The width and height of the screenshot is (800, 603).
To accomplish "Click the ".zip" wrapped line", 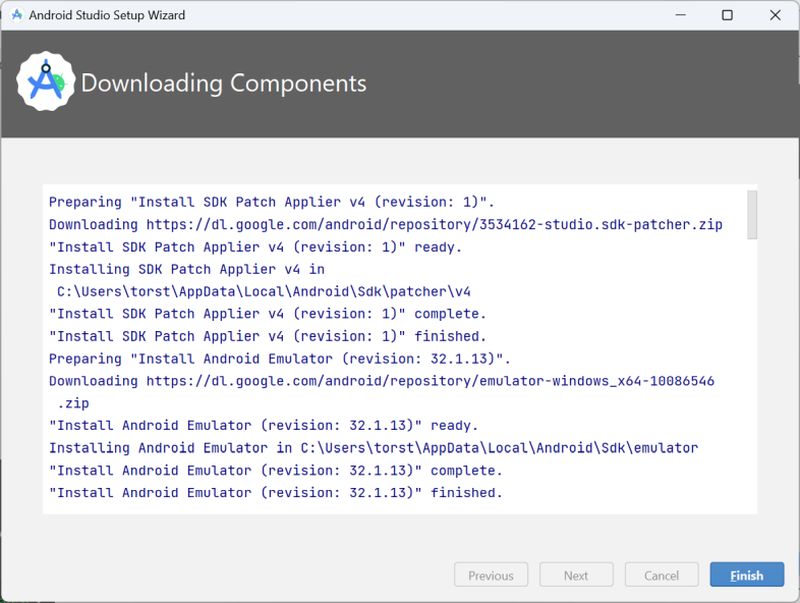I will (73, 404).
